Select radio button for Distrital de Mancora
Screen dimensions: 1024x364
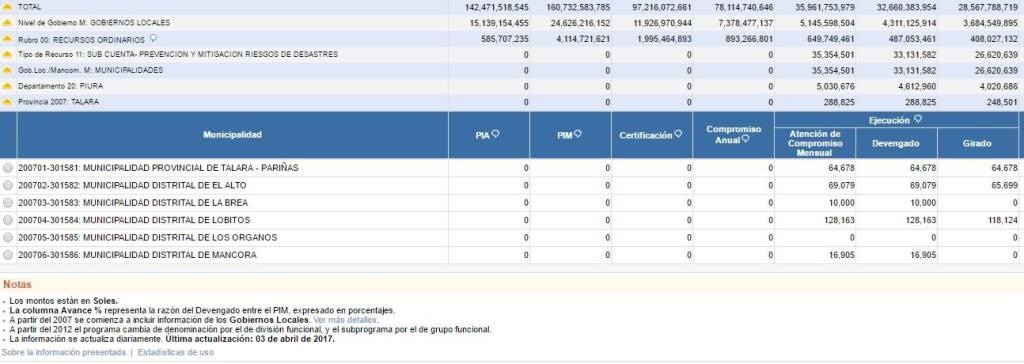click(8, 256)
